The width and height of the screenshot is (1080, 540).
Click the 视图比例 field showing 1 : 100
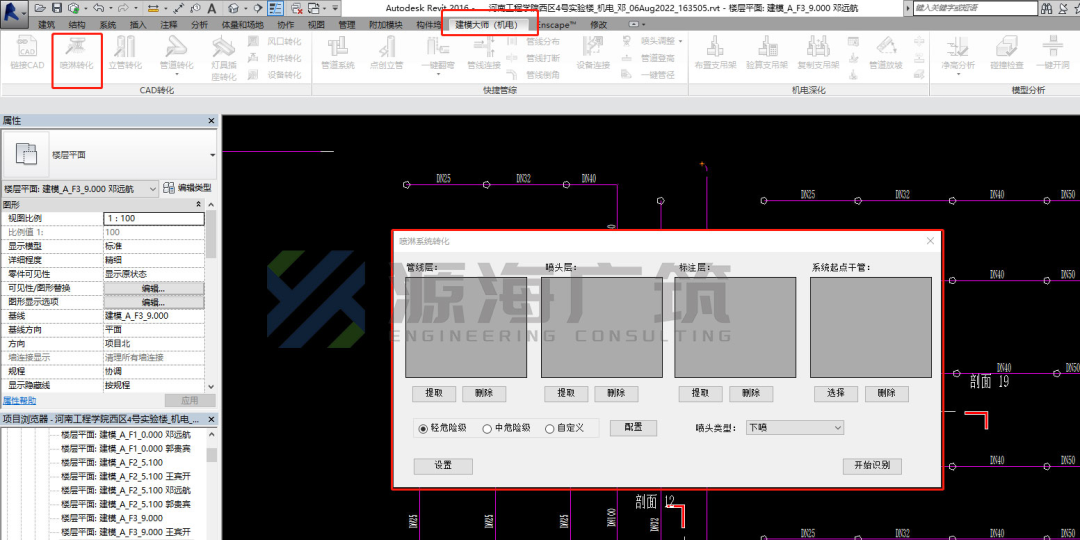tap(154, 218)
